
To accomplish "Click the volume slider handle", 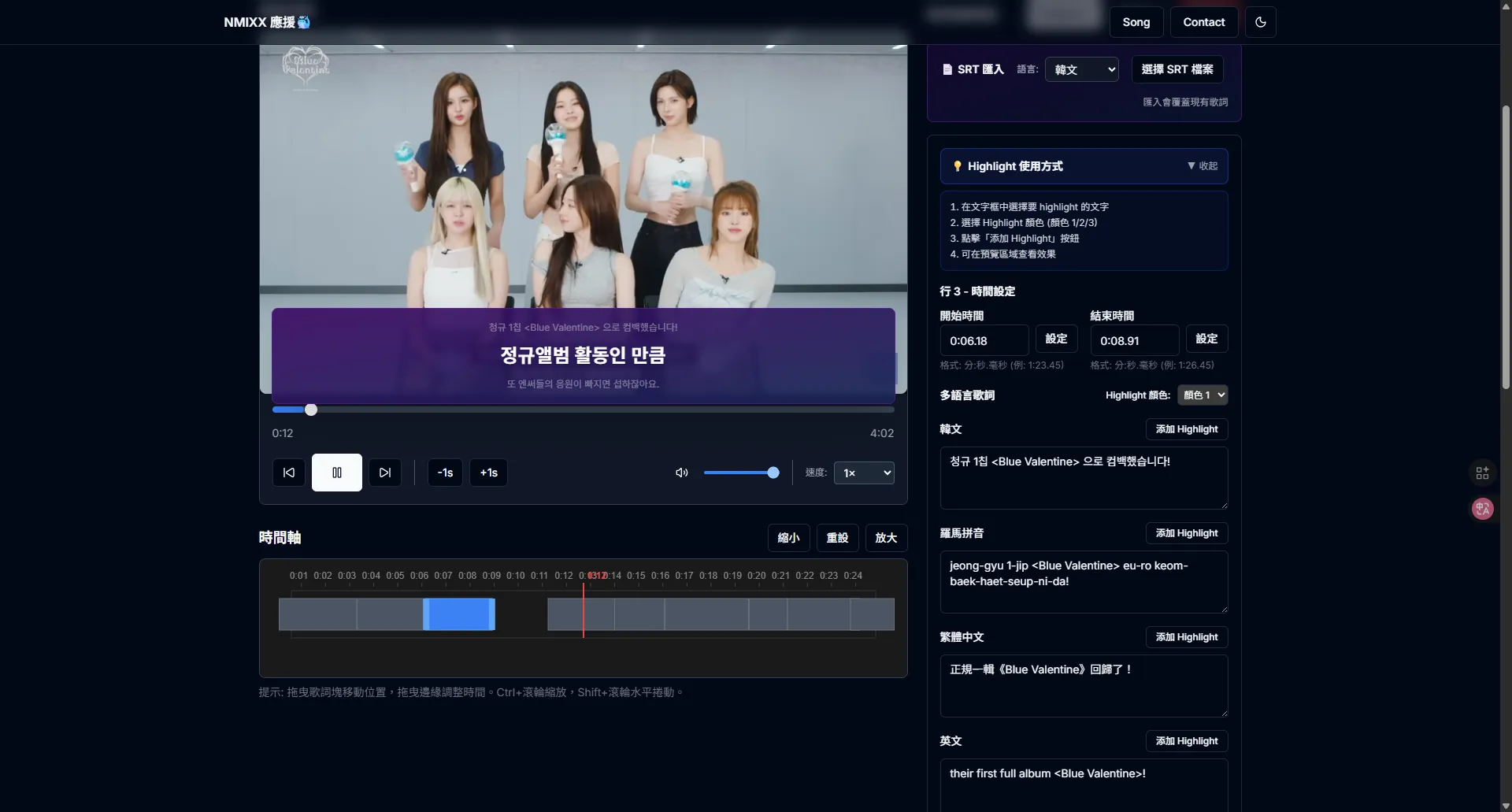I will click(773, 473).
